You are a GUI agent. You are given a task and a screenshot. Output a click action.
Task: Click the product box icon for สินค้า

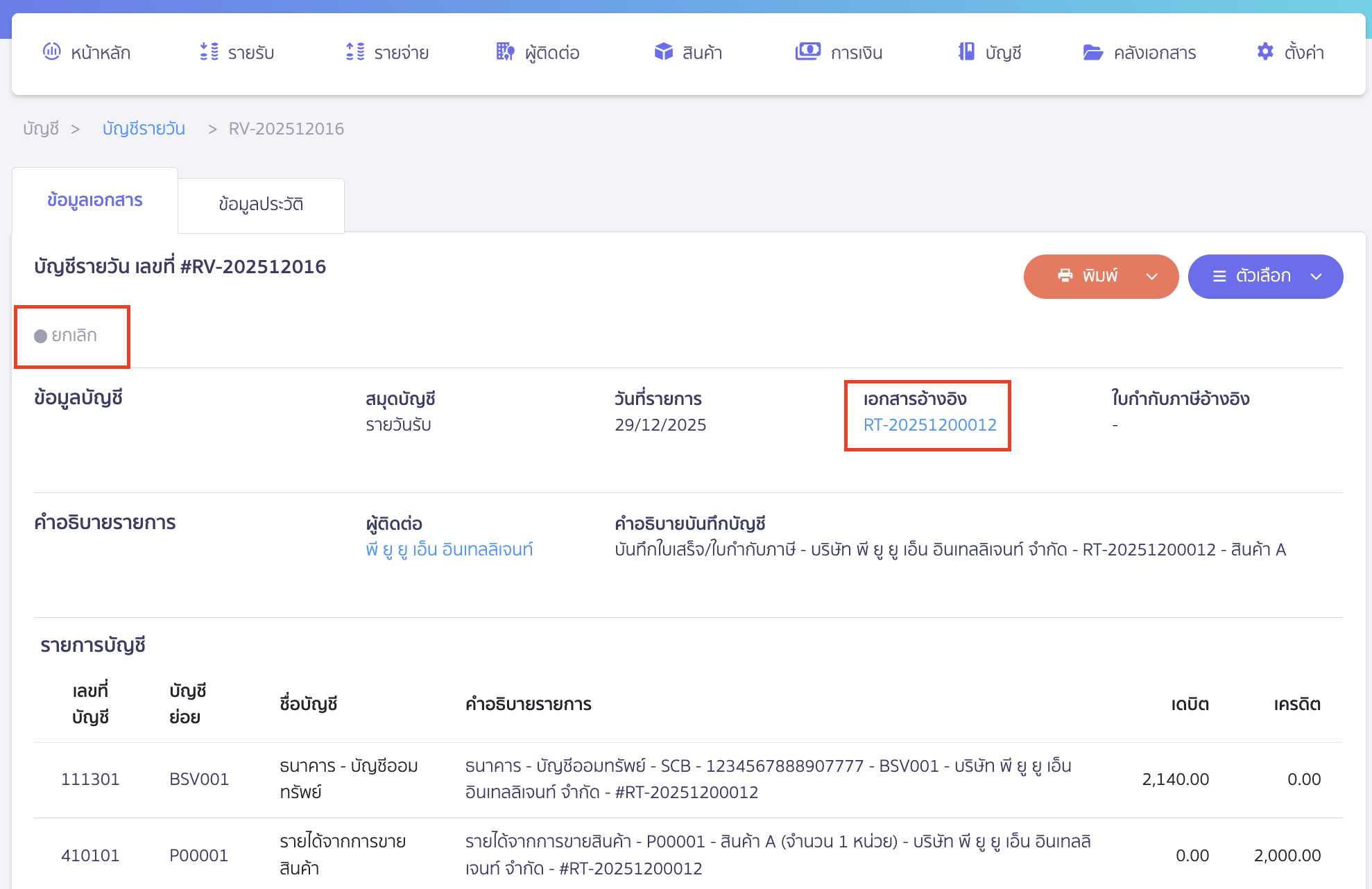coord(664,52)
